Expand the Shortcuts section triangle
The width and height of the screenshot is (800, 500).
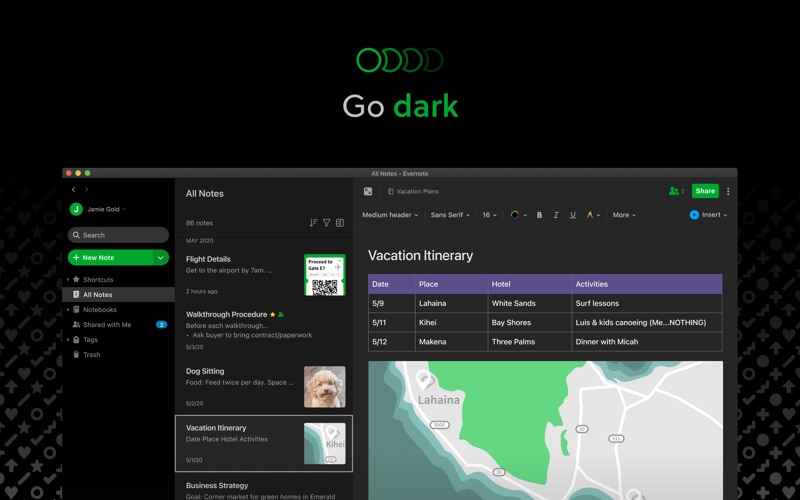point(68,280)
